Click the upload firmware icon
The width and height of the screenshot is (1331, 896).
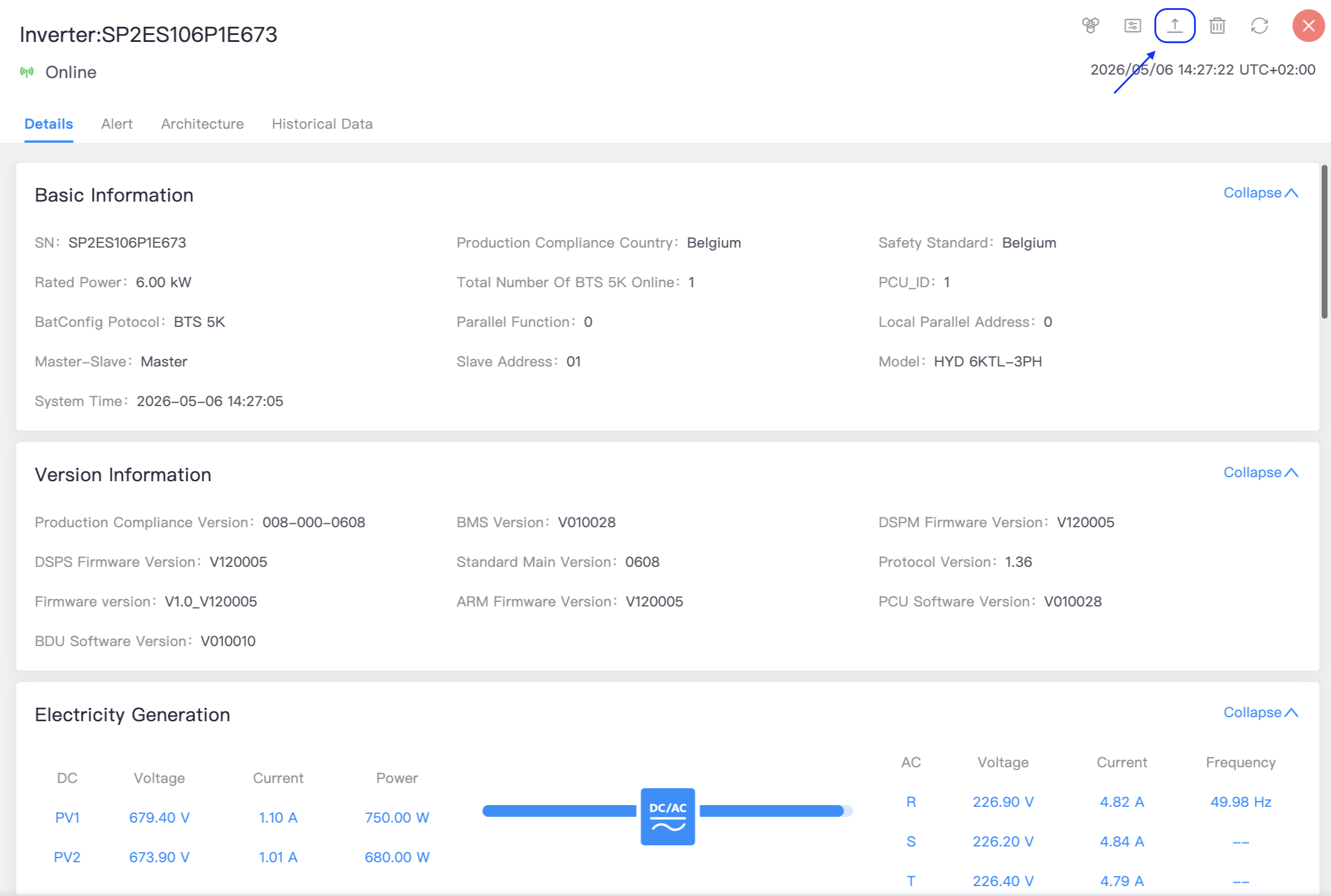[x=1175, y=26]
